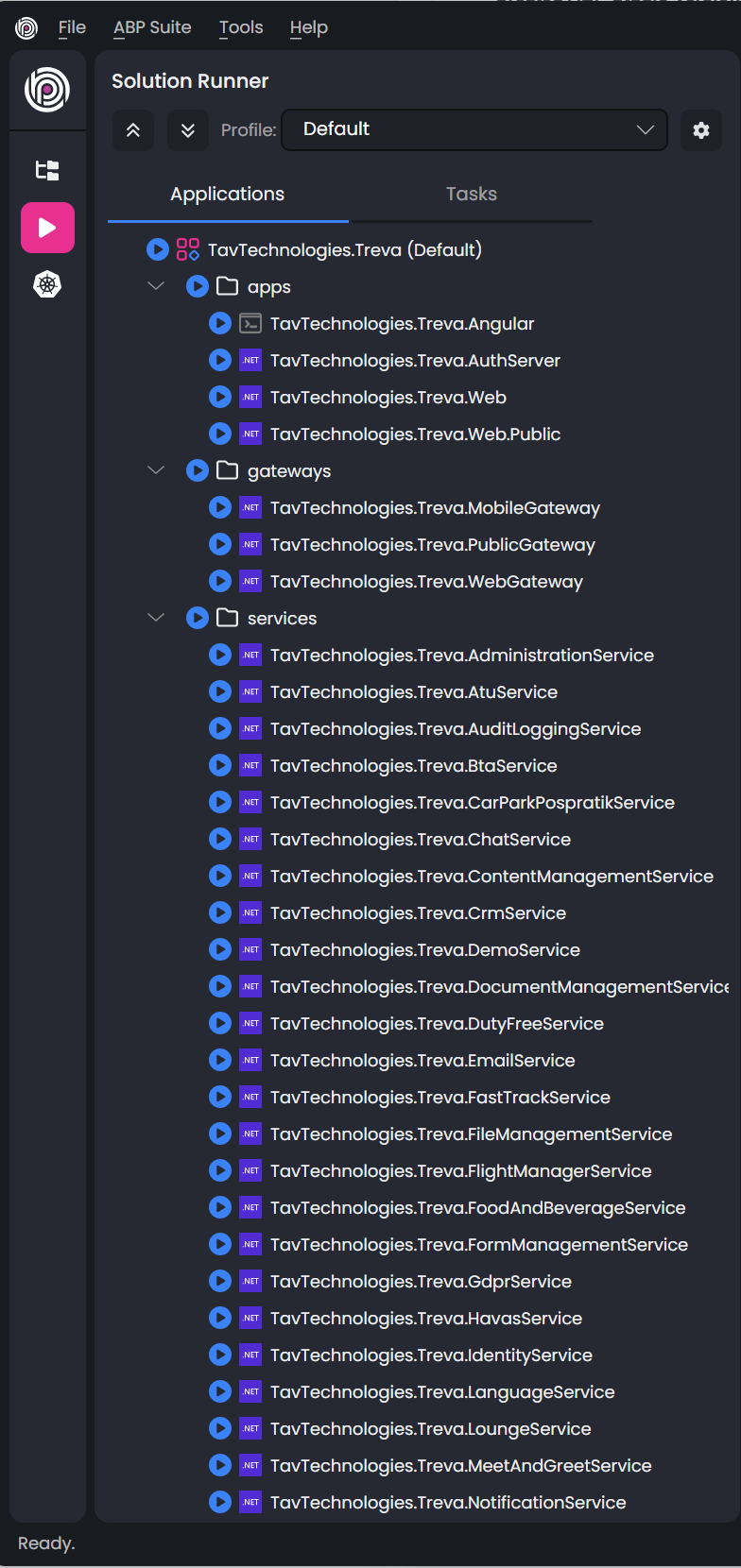Viewport: 741px width, 1568px height.
Task: Select TavTechnologies.Treva.DocumentManagementService
Action: tap(499, 986)
